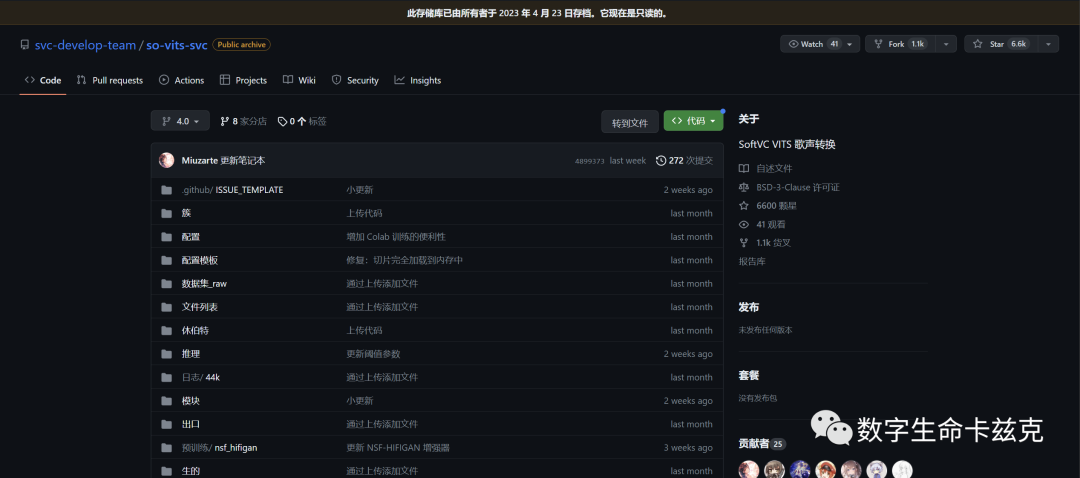Image resolution: width=1080 pixels, height=478 pixels.
Task: Click folder icon for 簇 row
Action: click(166, 214)
